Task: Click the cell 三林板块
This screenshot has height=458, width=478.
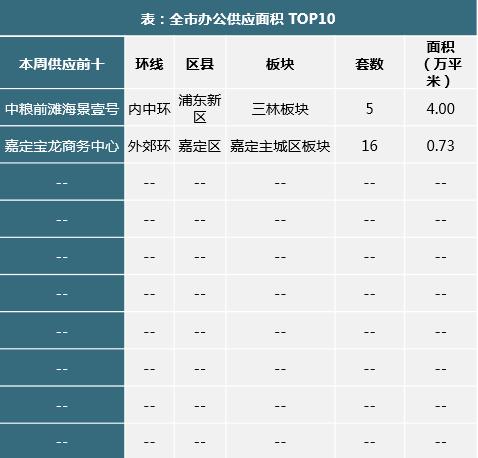Action: (280, 109)
